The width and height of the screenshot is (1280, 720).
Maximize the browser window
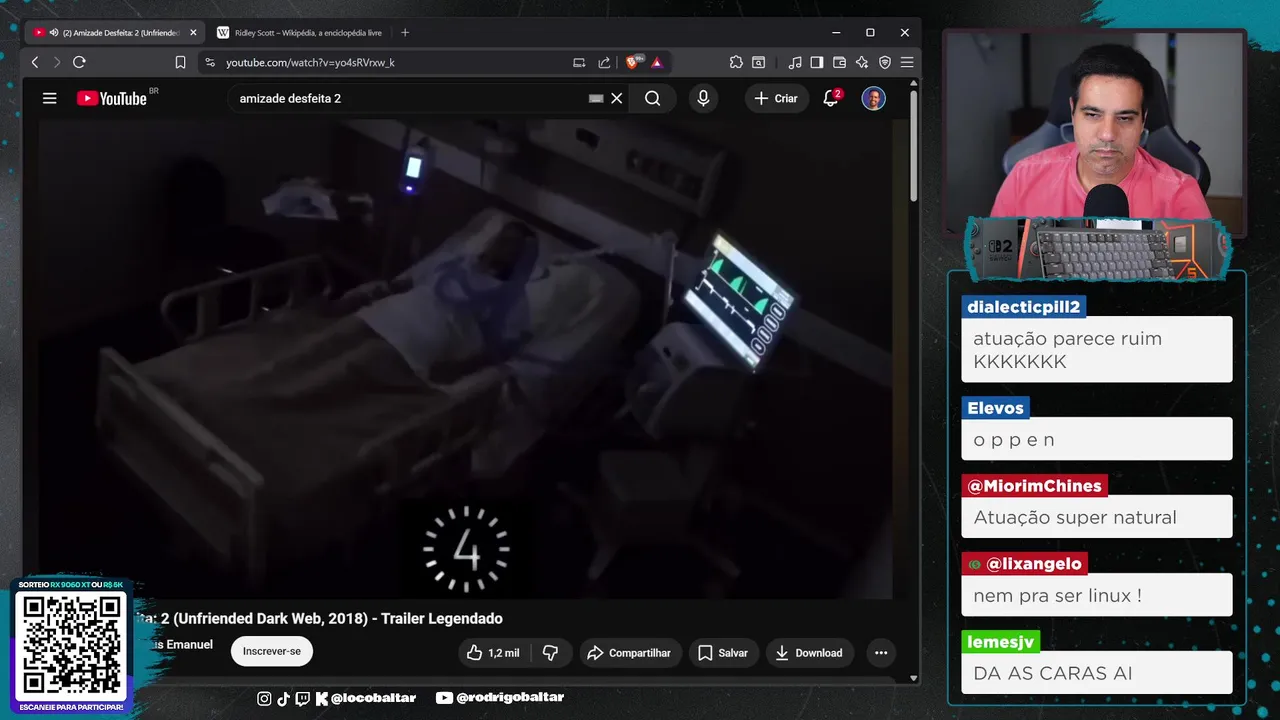(870, 33)
